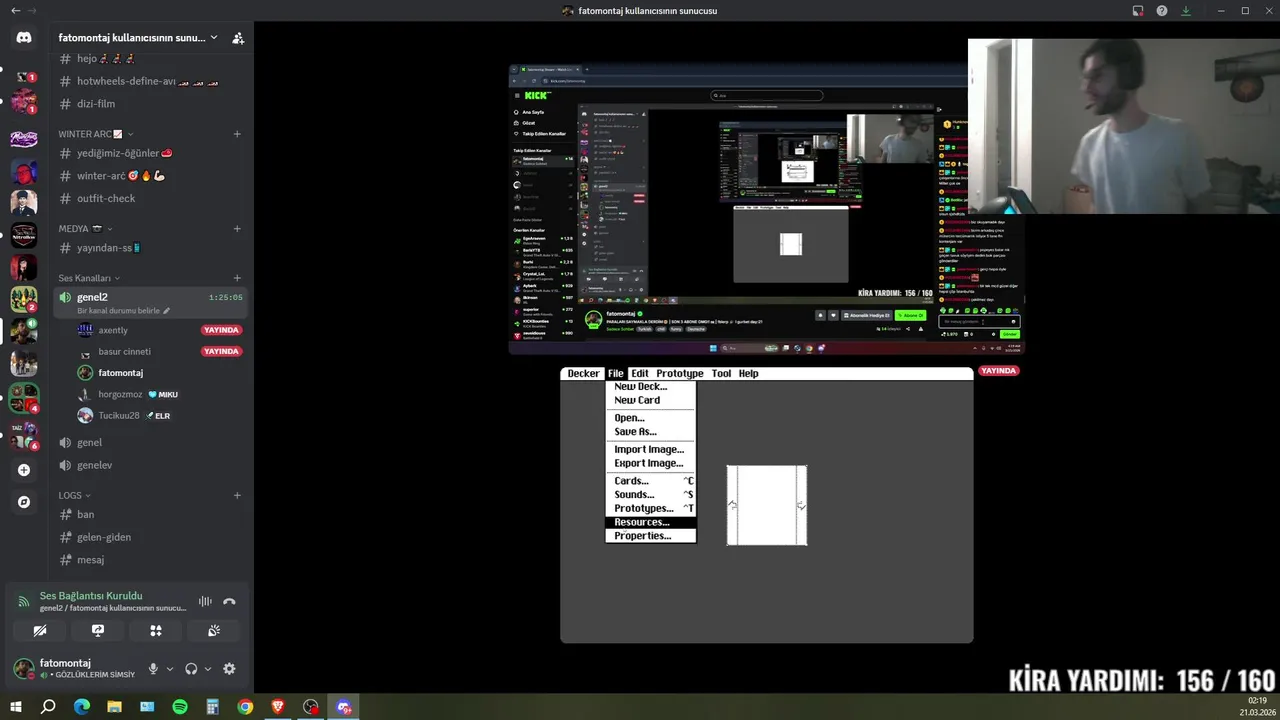
Task: Open Spotify from the taskbar
Action: click(180, 706)
